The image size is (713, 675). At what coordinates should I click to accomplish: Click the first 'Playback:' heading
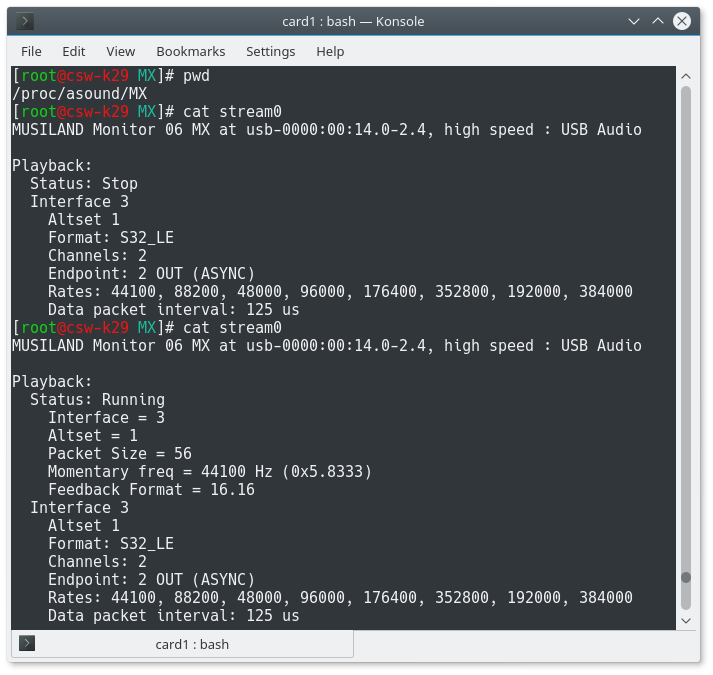[52, 166]
